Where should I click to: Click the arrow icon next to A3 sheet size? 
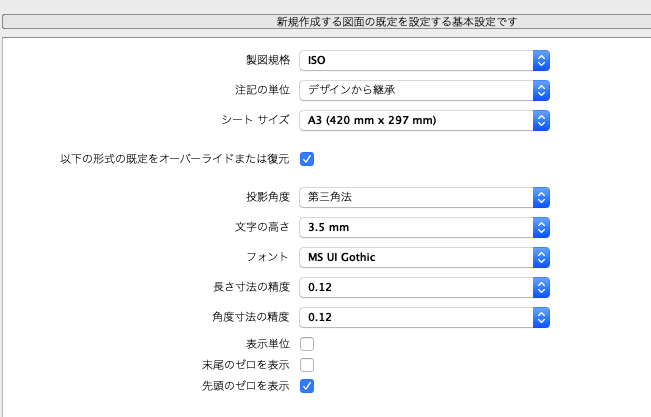(541, 120)
